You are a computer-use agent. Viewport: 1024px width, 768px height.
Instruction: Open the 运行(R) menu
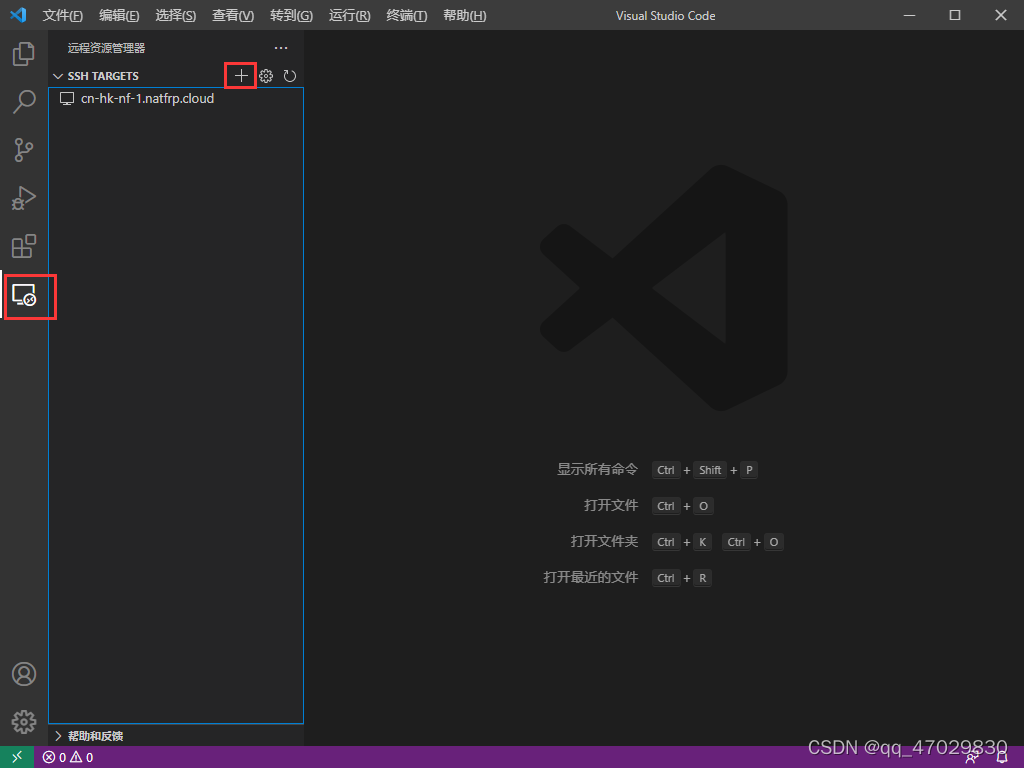pyautogui.click(x=349, y=15)
